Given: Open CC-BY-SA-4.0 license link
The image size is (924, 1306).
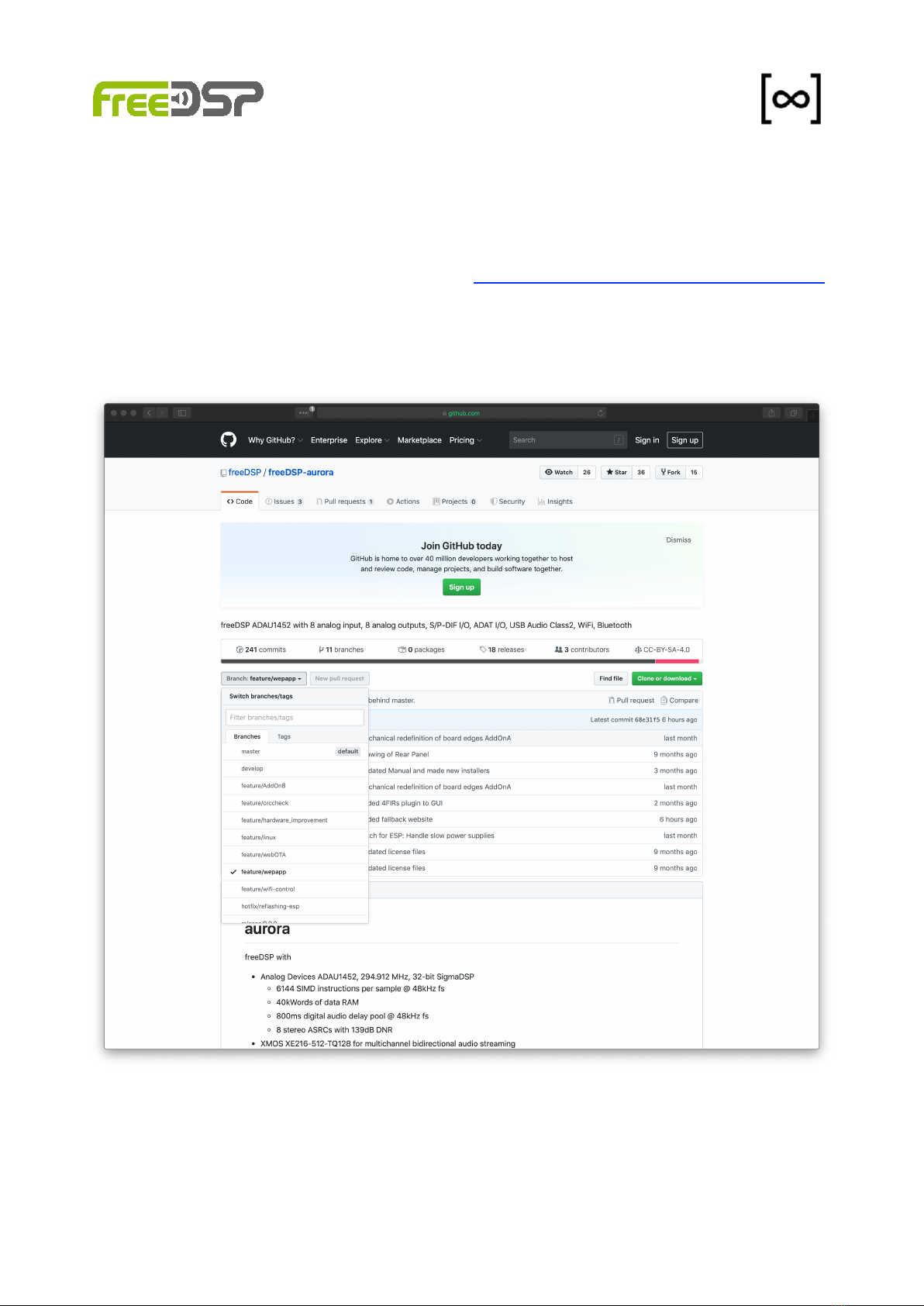Looking at the screenshot, I should 662,650.
